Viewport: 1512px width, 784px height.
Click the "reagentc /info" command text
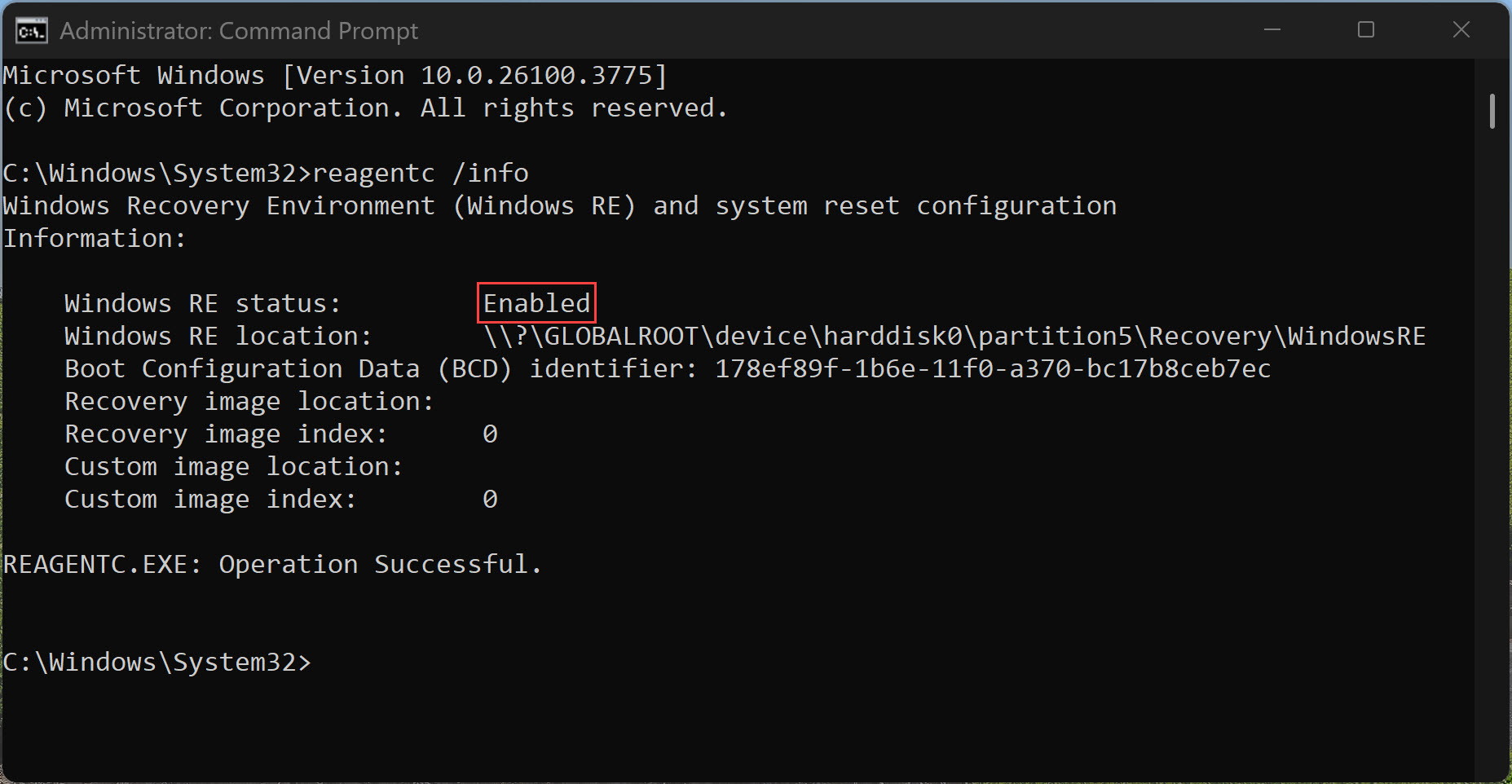(421, 173)
